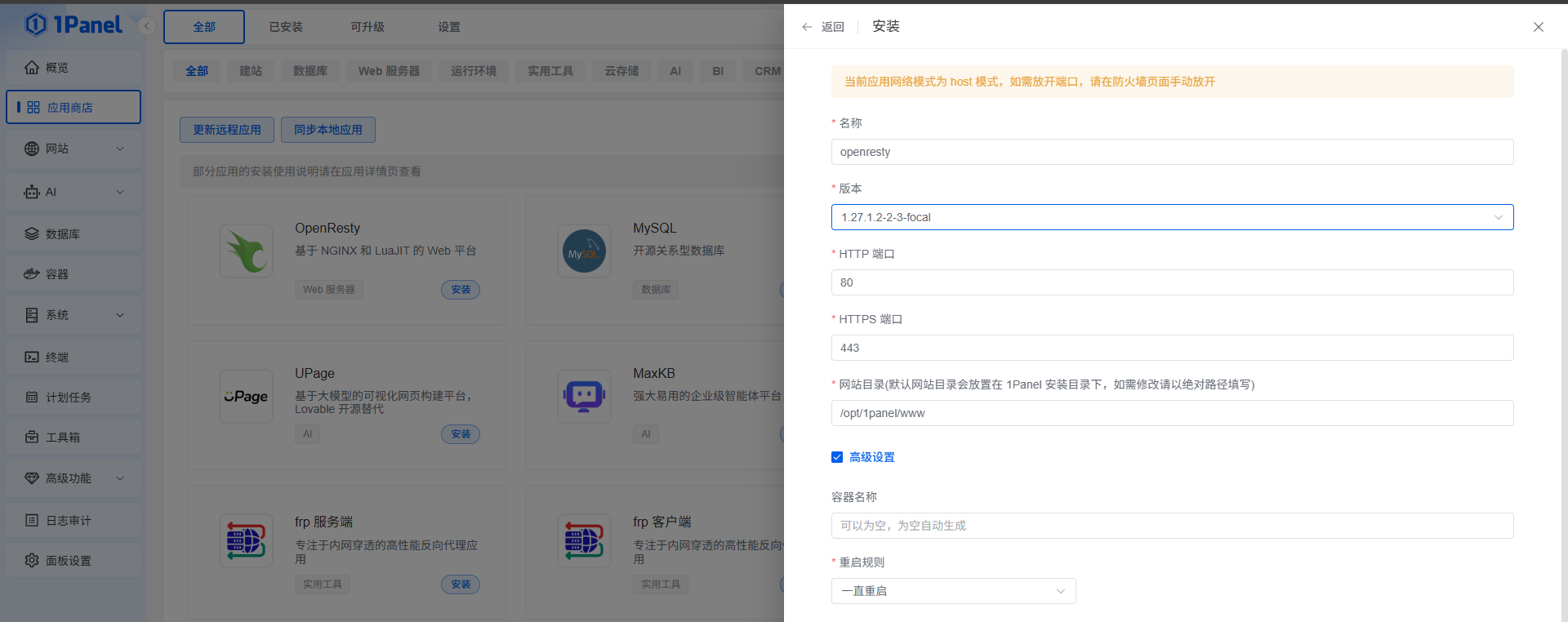Image resolution: width=1568 pixels, height=622 pixels.
Task: Click 同步本地应用 button
Action: tap(328, 130)
